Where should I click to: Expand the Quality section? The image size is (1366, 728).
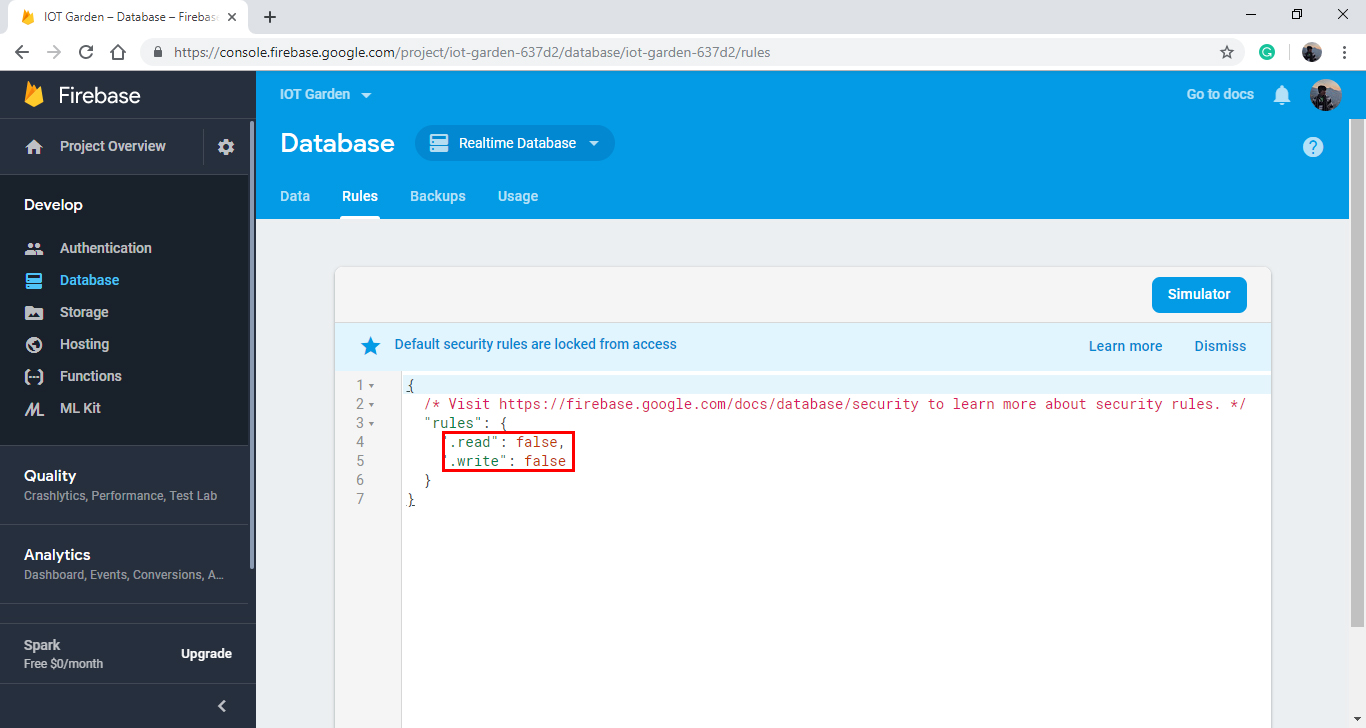124,485
